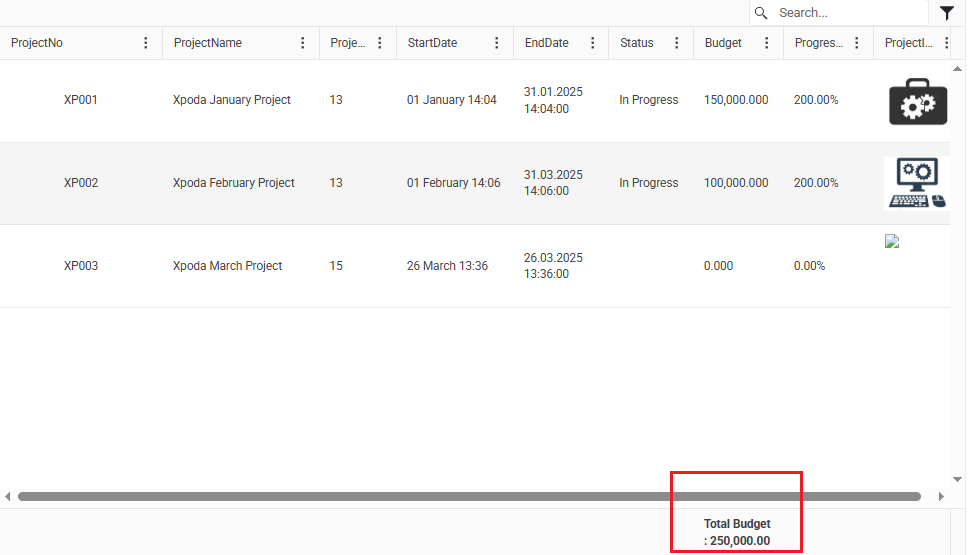This screenshot has height=555, width=968.
Task: Click 01 January 14:04 start date
Action: tap(451, 100)
